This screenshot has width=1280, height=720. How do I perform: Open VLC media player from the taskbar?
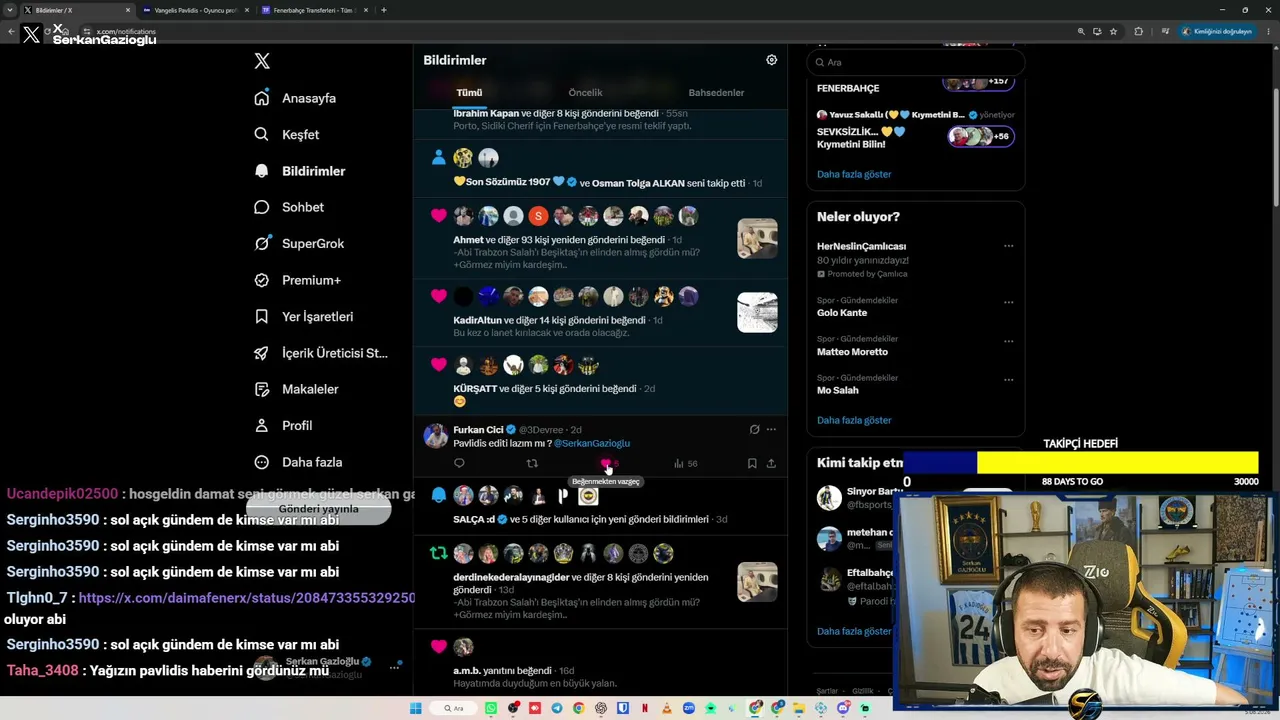(x=667, y=708)
